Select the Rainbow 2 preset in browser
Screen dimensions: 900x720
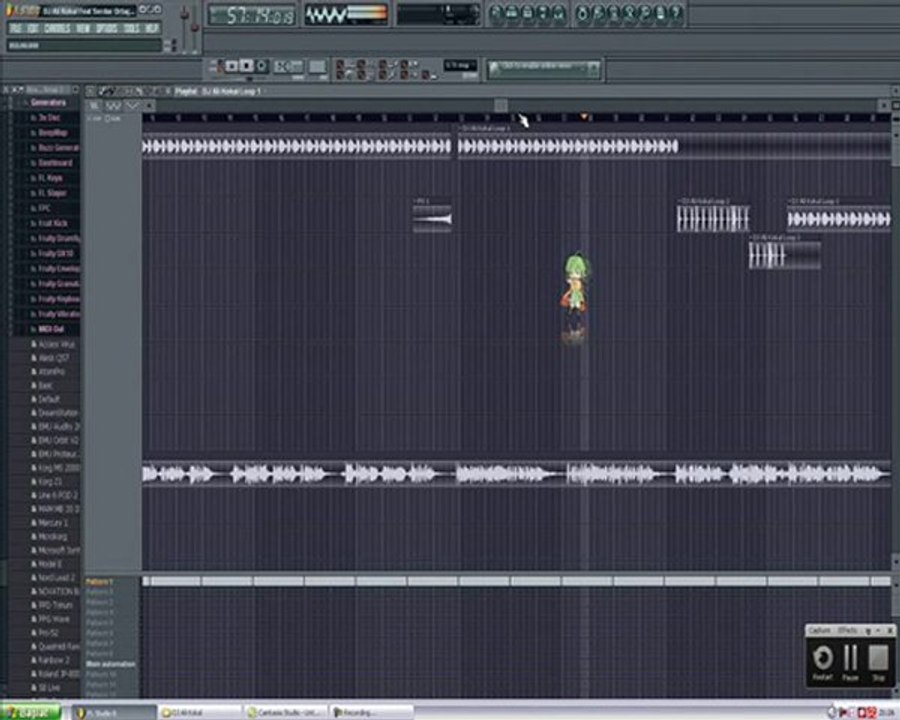(x=53, y=660)
